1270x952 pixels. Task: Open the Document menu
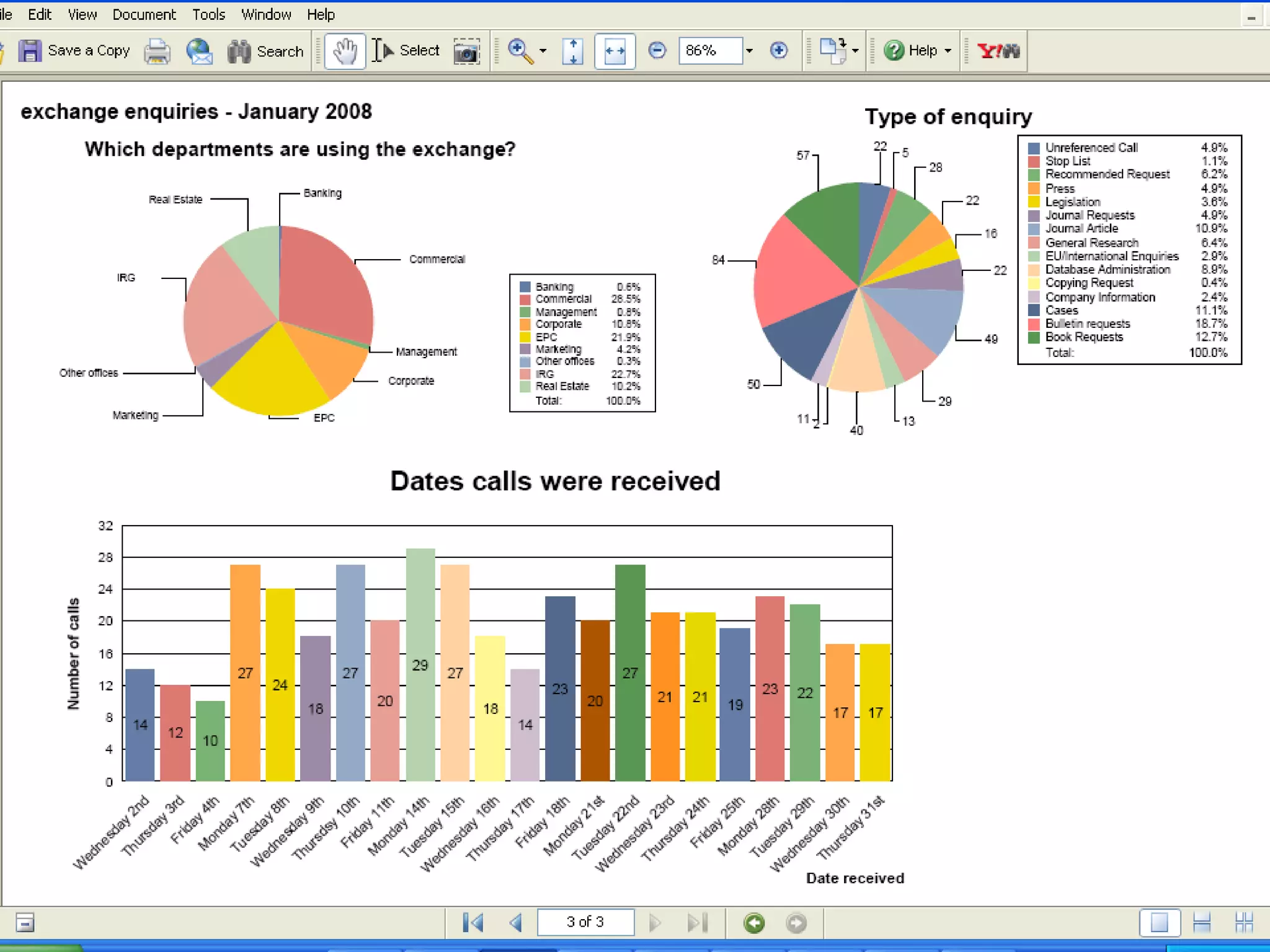point(144,14)
